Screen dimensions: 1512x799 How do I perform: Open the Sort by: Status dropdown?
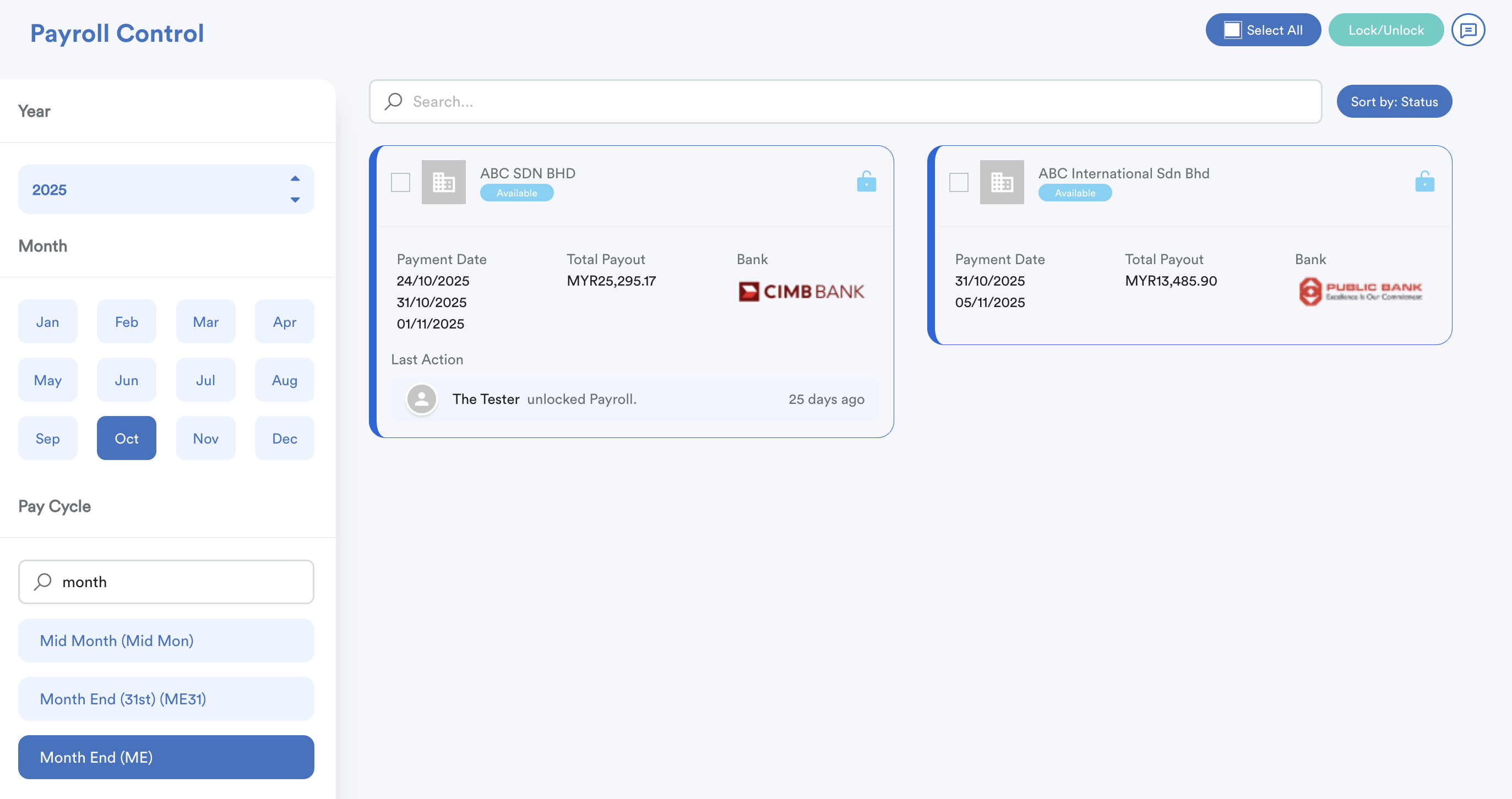(x=1394, y=101)
